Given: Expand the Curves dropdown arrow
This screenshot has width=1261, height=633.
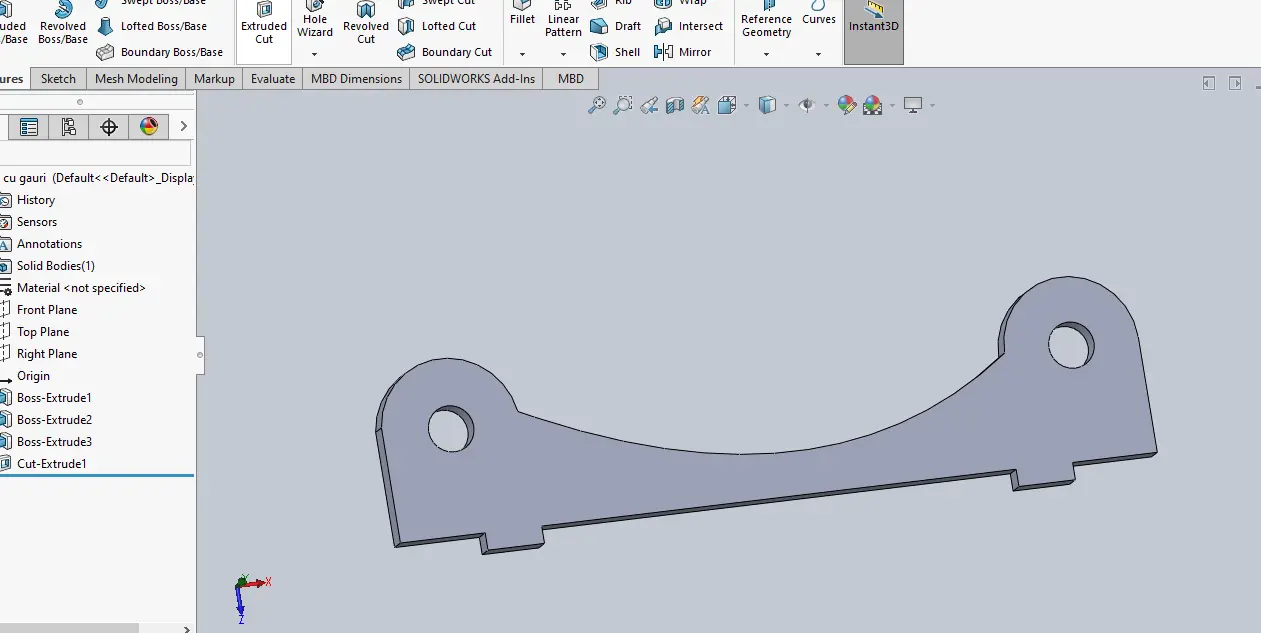Looking at the screenshot, I should coord(819,54).
